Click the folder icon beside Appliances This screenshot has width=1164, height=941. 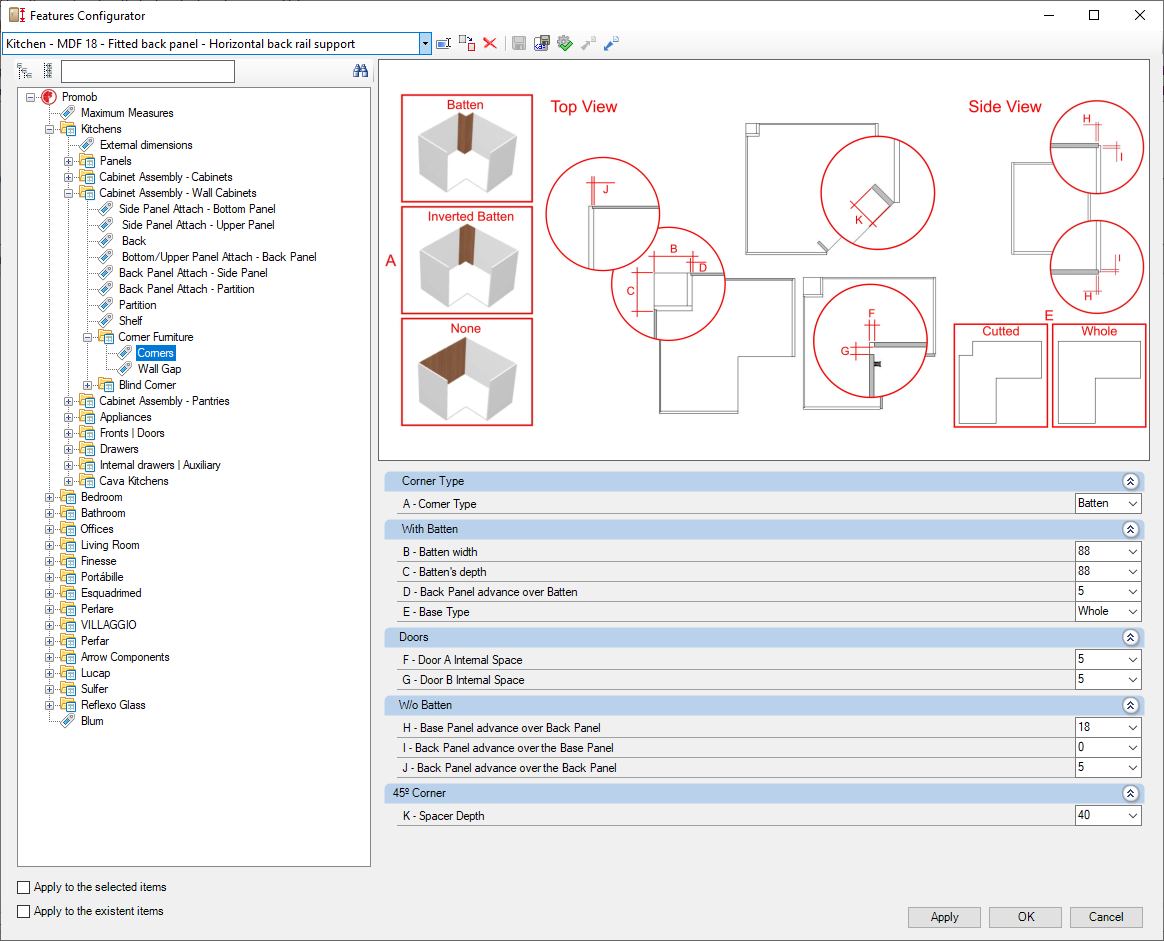[87, 417]
